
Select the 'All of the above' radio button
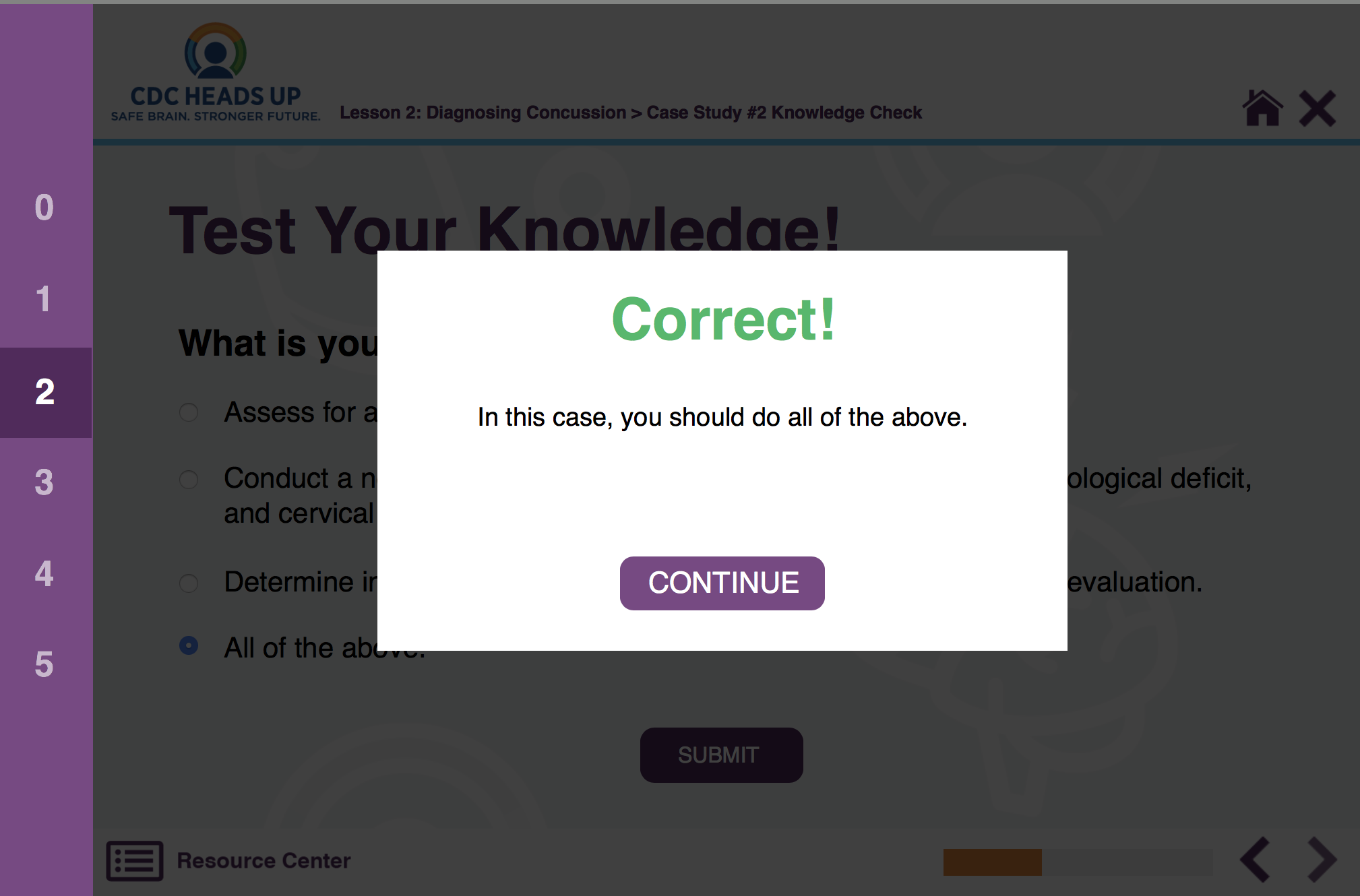click(x=190, y=647)
